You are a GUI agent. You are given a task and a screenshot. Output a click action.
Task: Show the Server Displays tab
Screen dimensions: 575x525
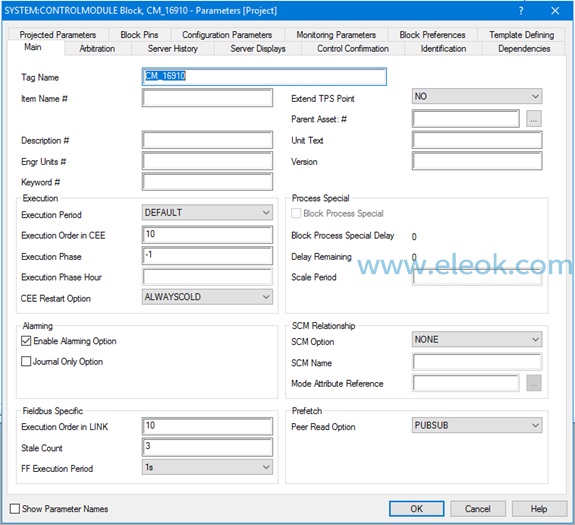pos(258,49)
